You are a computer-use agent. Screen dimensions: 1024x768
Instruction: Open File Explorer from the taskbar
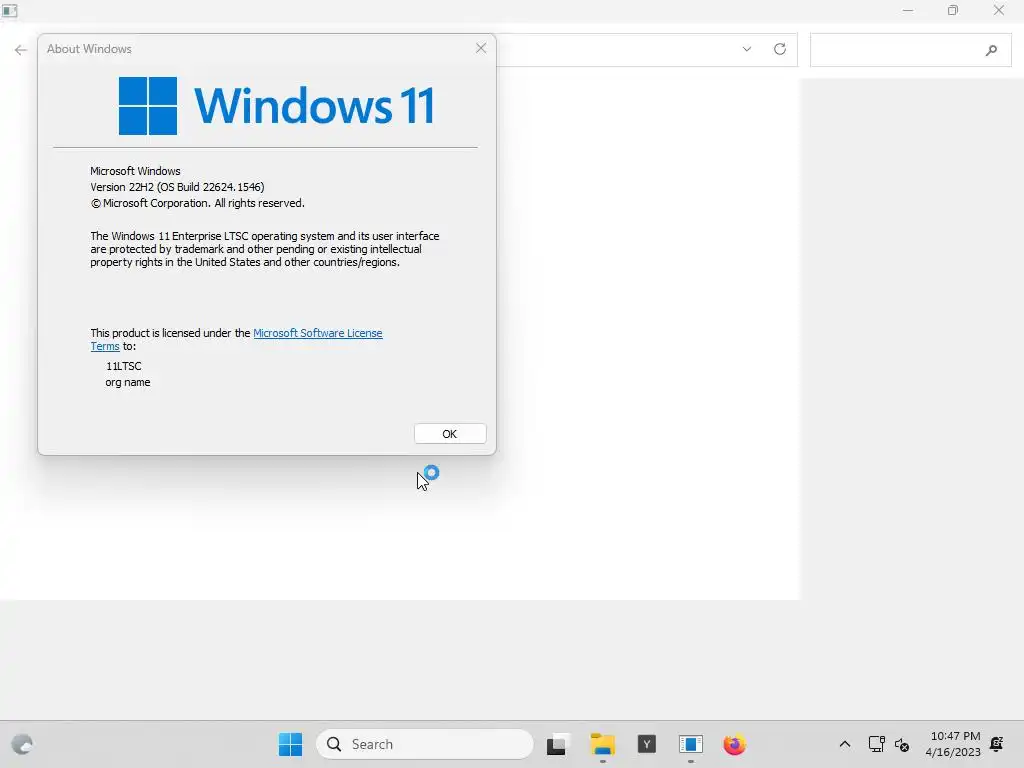tap(602, 744)
